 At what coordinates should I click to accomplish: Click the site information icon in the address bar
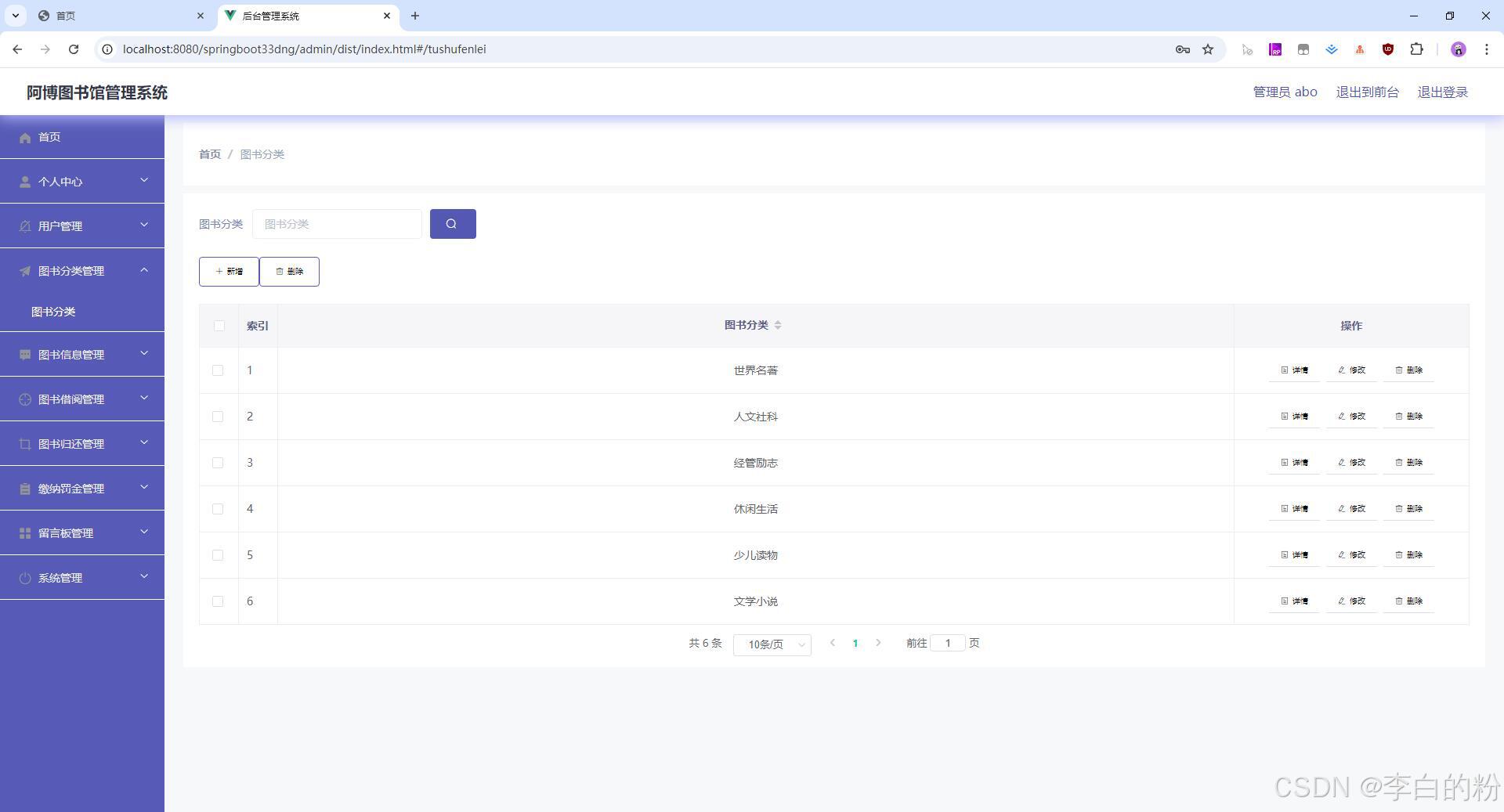tap(107, 49)
